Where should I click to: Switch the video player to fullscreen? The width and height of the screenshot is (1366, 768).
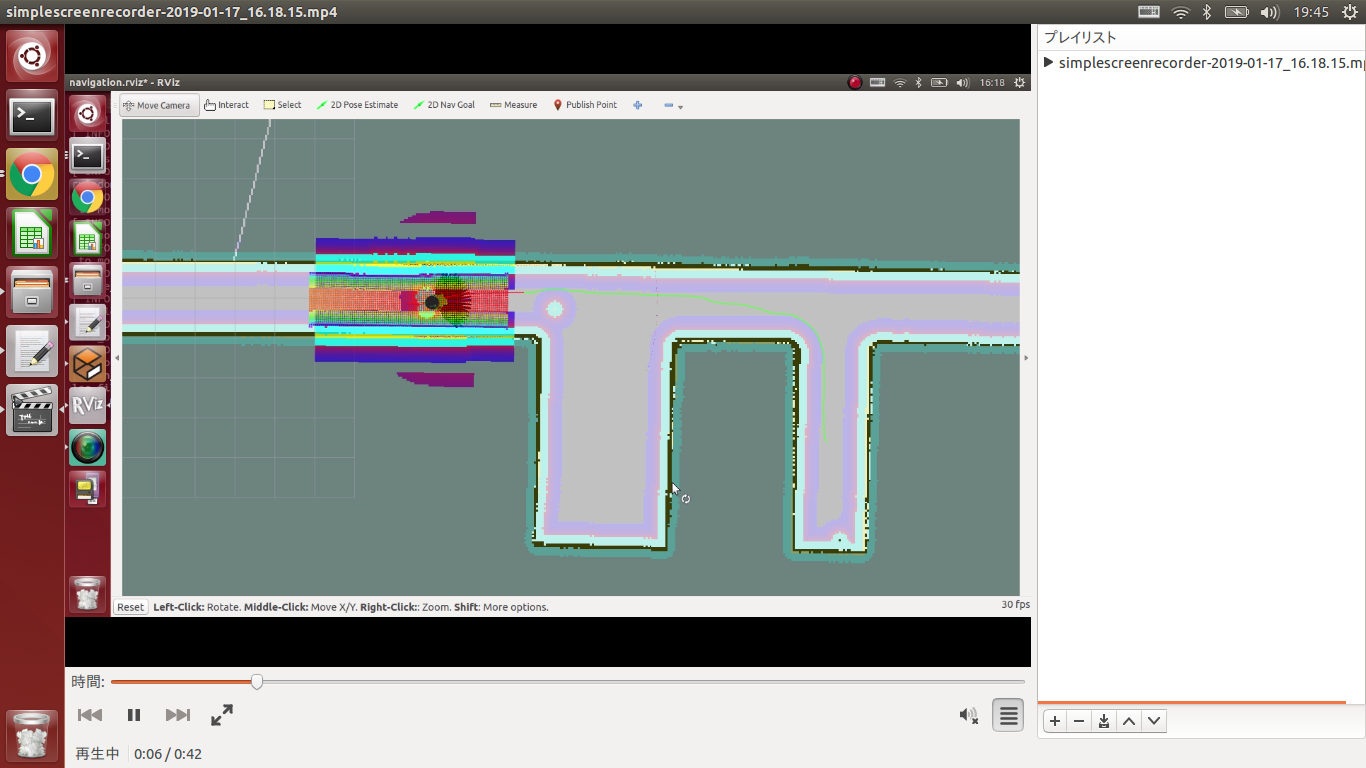[x=222, y=715]
